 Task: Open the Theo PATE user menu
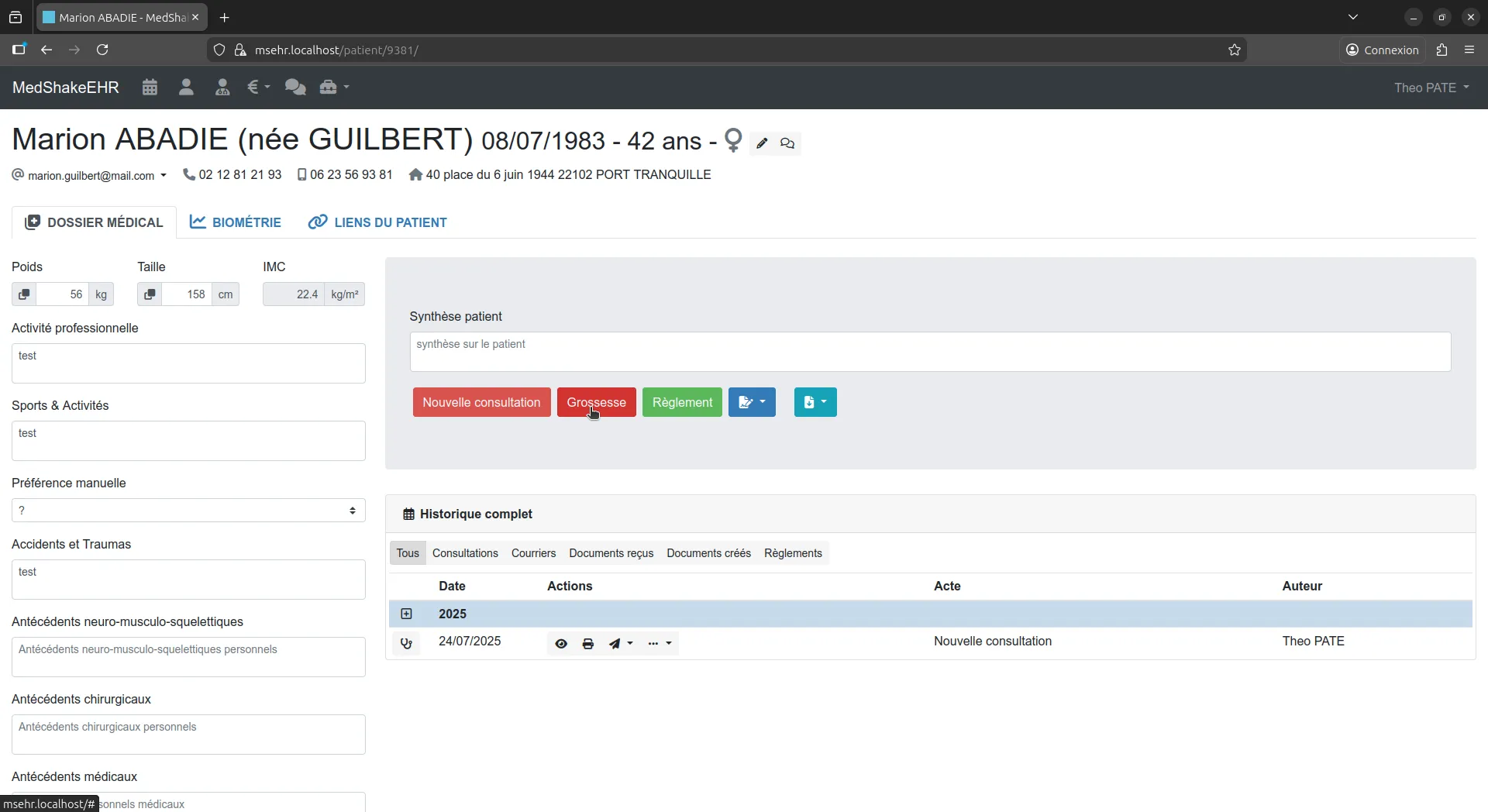coord(1431,88)
